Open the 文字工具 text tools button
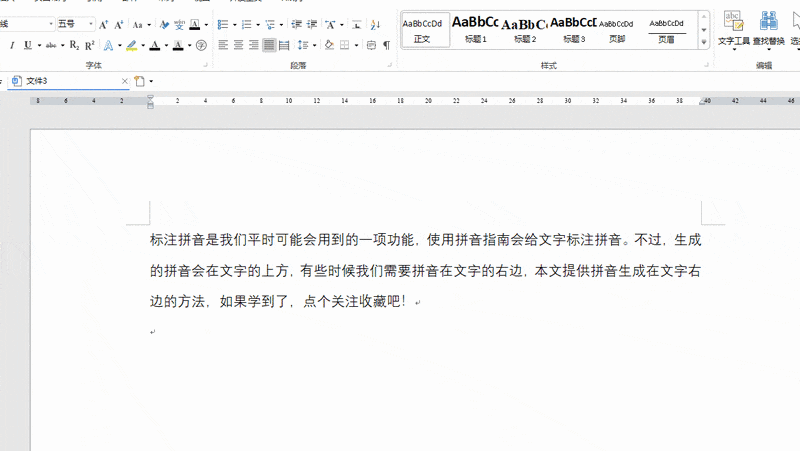This screenshot has width=800, height=451. pos(733,29)
